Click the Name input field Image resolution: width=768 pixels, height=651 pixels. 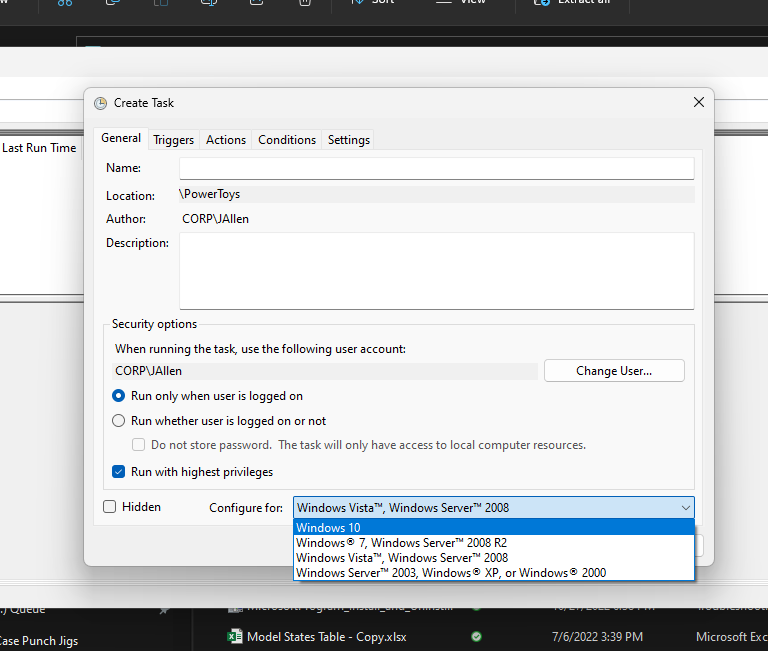click(436, 168)
